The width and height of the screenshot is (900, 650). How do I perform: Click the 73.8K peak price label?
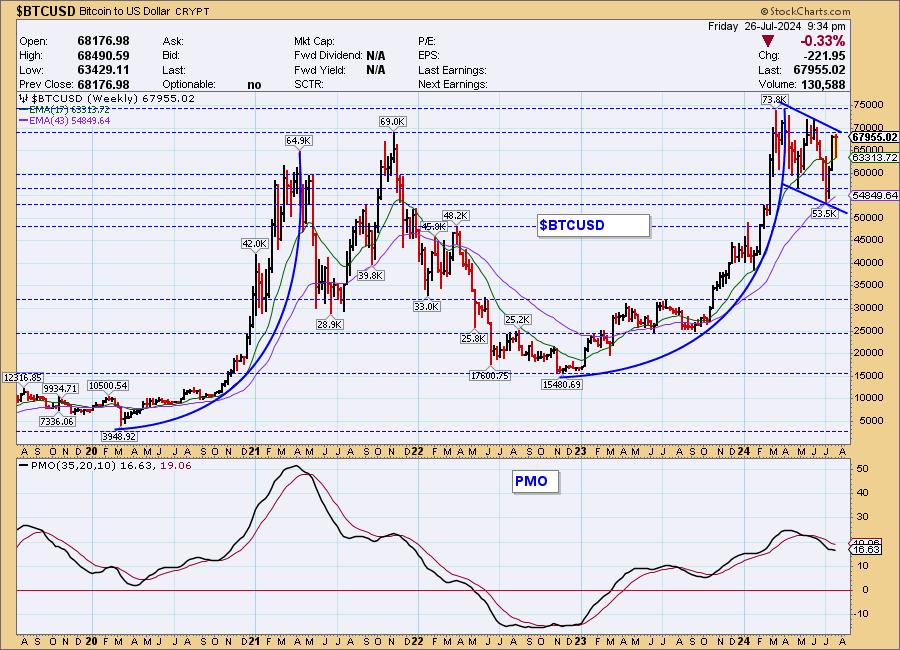click(x=774, y=99)
